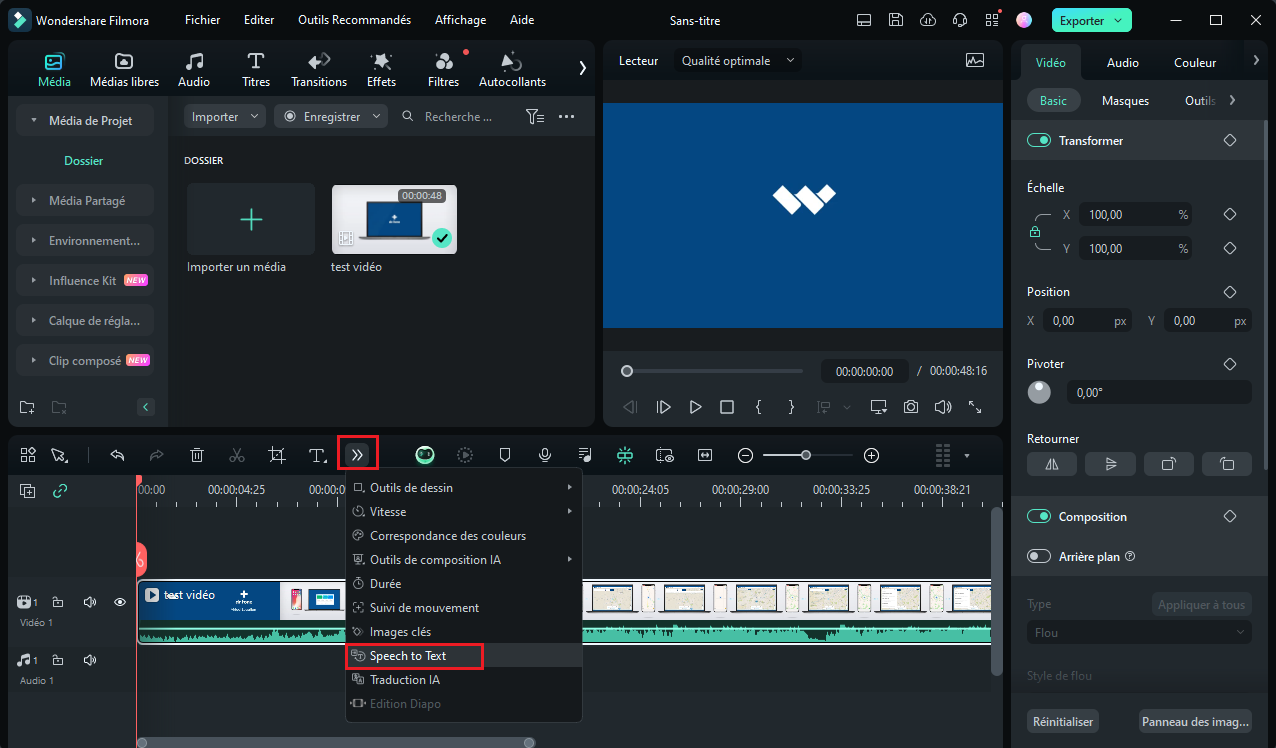The height and width of the screenshot is (748, 1276).
Task: Click the filter sort icon beside search
Action: (535, 117)
